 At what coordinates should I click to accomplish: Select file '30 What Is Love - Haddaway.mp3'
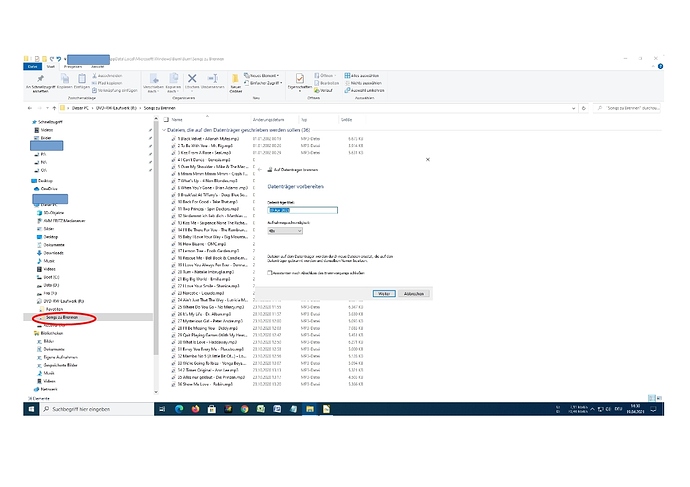point(204,342)
